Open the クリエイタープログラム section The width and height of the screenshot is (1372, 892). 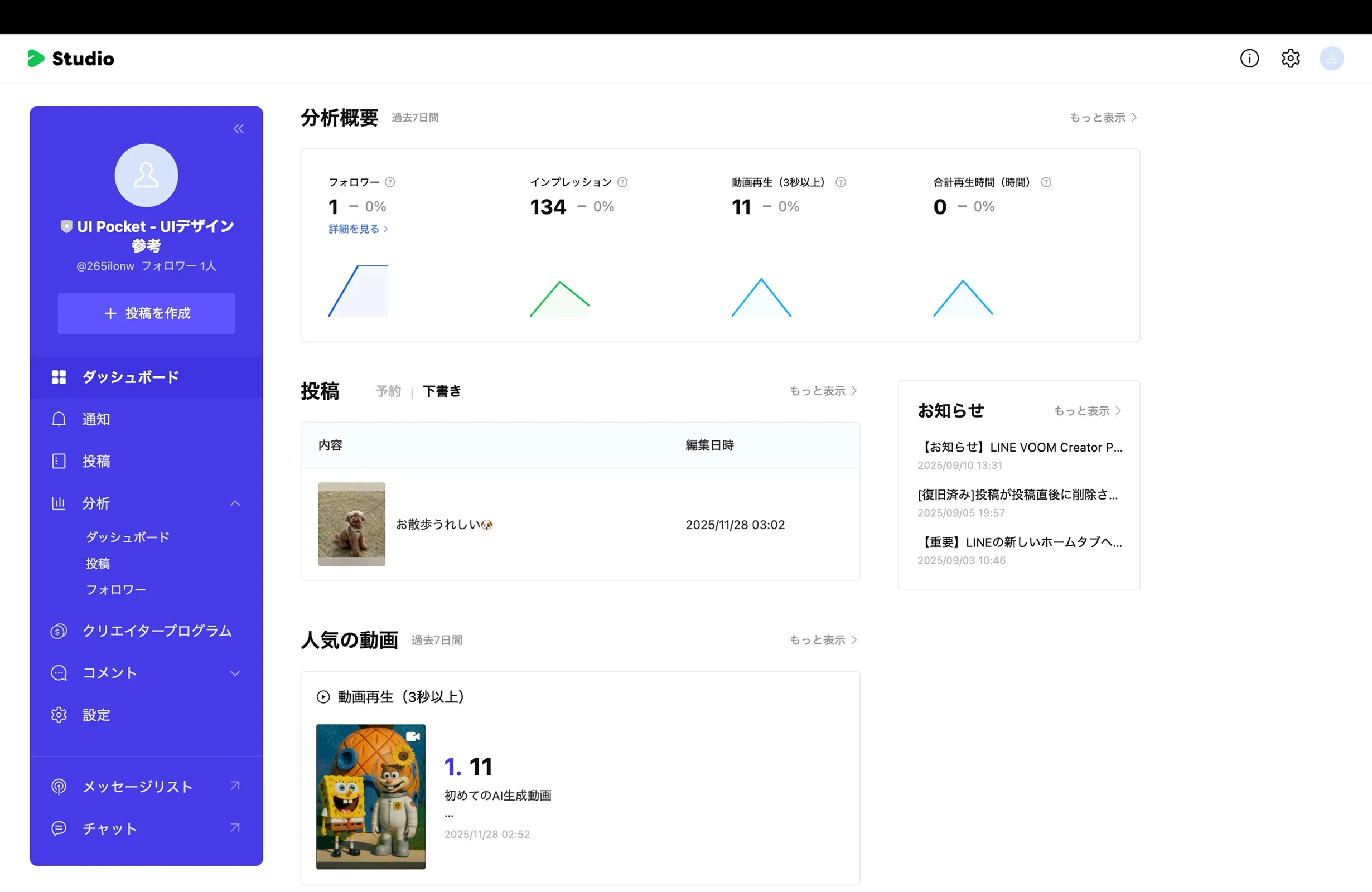coord(157,631)
